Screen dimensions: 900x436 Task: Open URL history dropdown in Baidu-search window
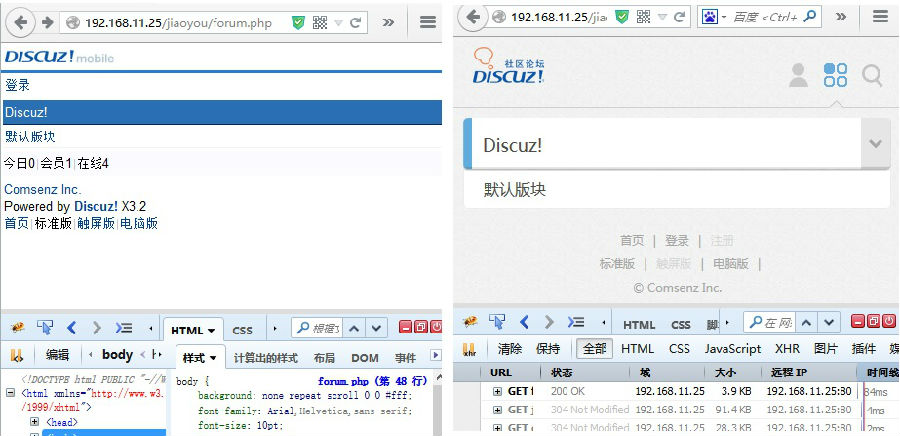[x=662, y=17]
